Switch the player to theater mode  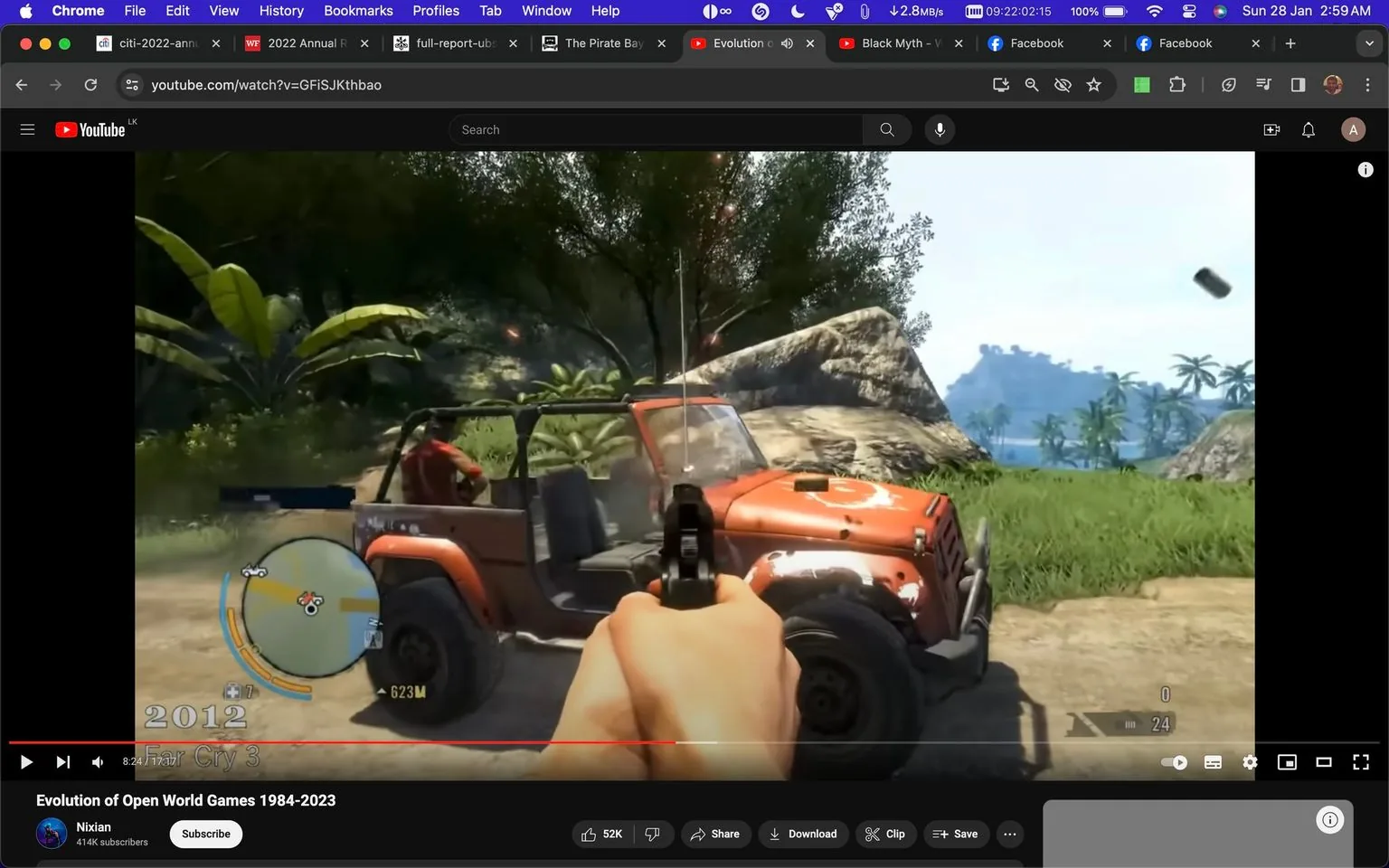pyautogui.click(x=1324, y=761)
